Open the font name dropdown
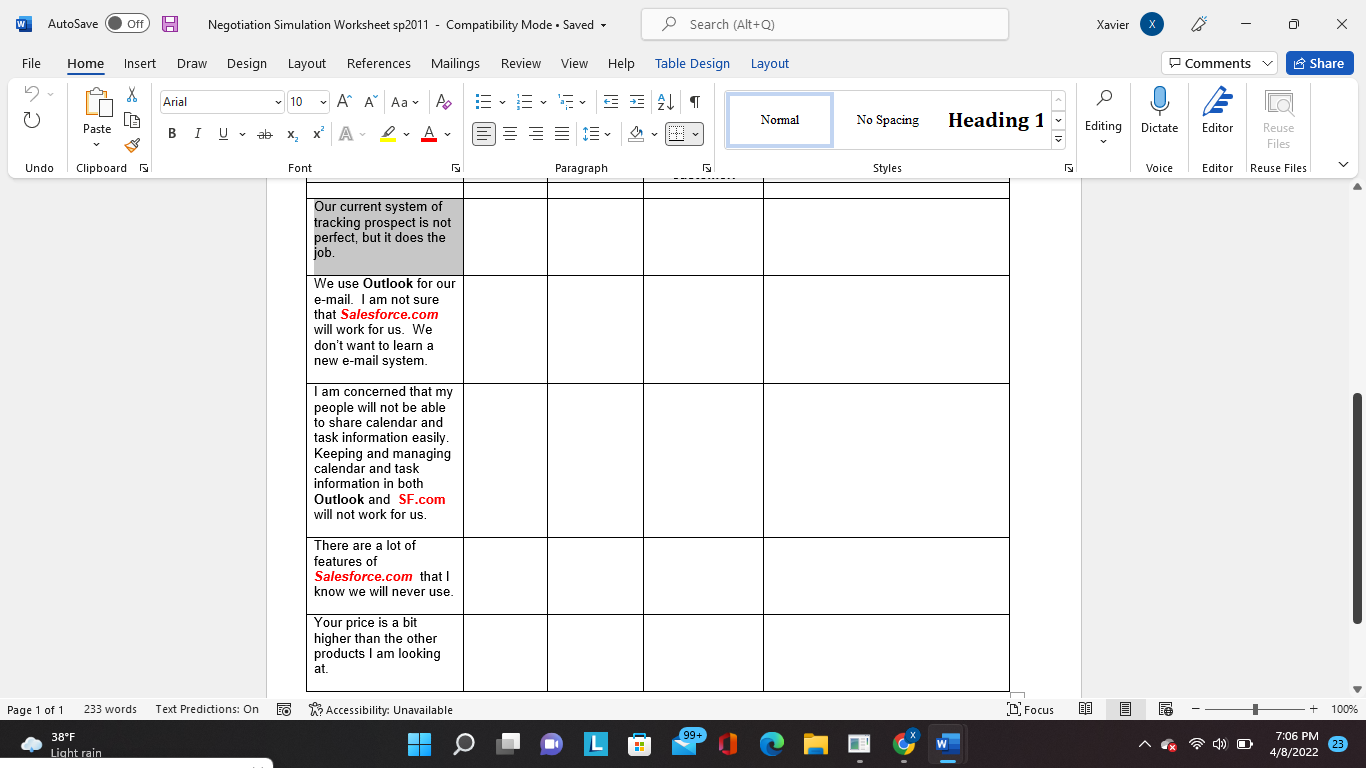 click(x=278, y=102)
